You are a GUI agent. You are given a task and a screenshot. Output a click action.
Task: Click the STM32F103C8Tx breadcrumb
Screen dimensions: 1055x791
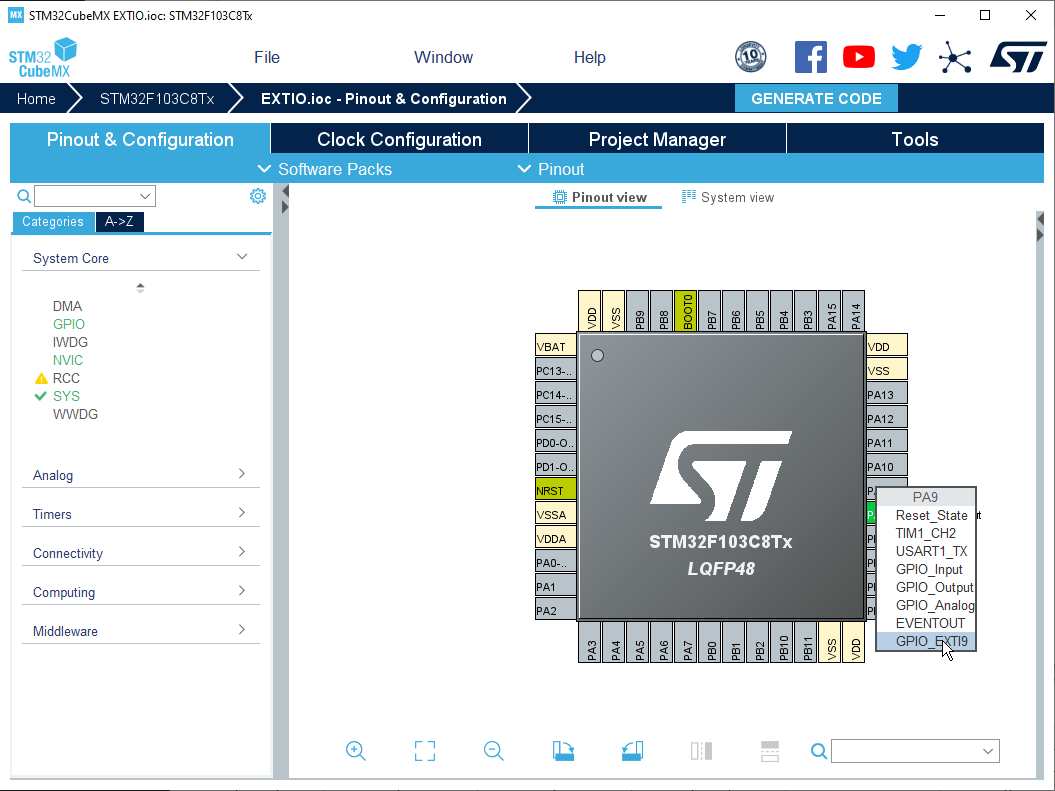(157, 99)
